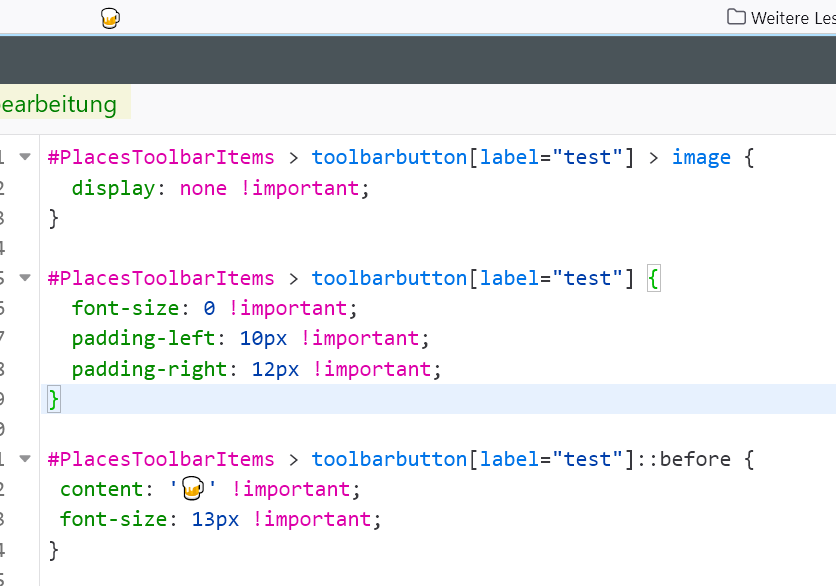Click the font-size 0 value
The image size is (836, 586).
[209, 308]
